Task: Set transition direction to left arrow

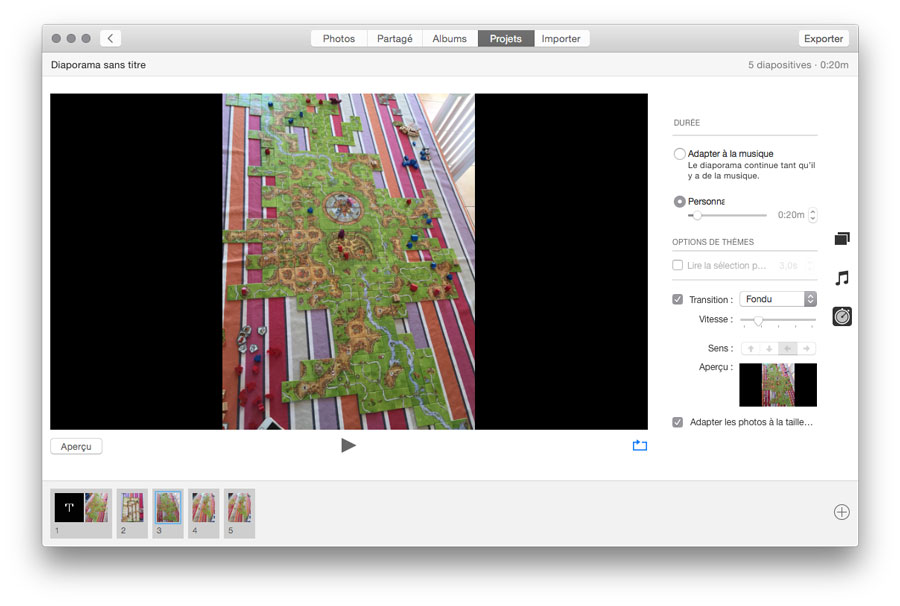Action: (788, 348)
